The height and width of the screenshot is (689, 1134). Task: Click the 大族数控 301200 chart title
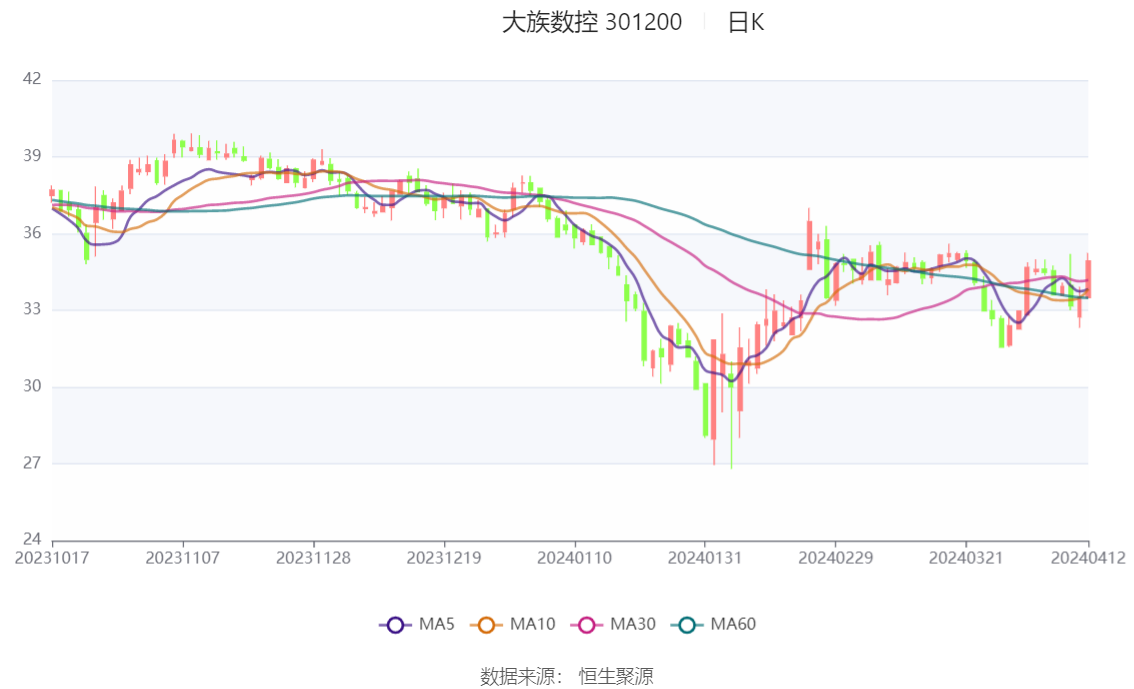(591, 22)
